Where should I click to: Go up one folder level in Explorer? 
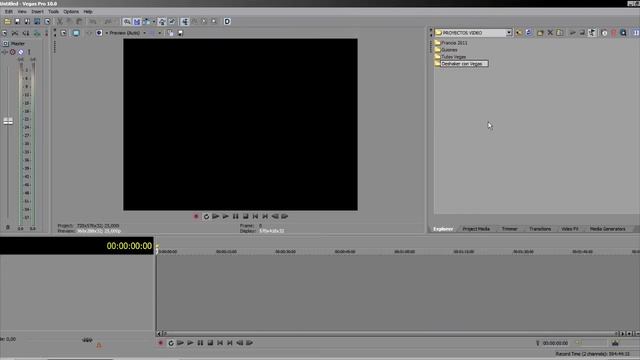pyautogui.click(x=519, y=33)
